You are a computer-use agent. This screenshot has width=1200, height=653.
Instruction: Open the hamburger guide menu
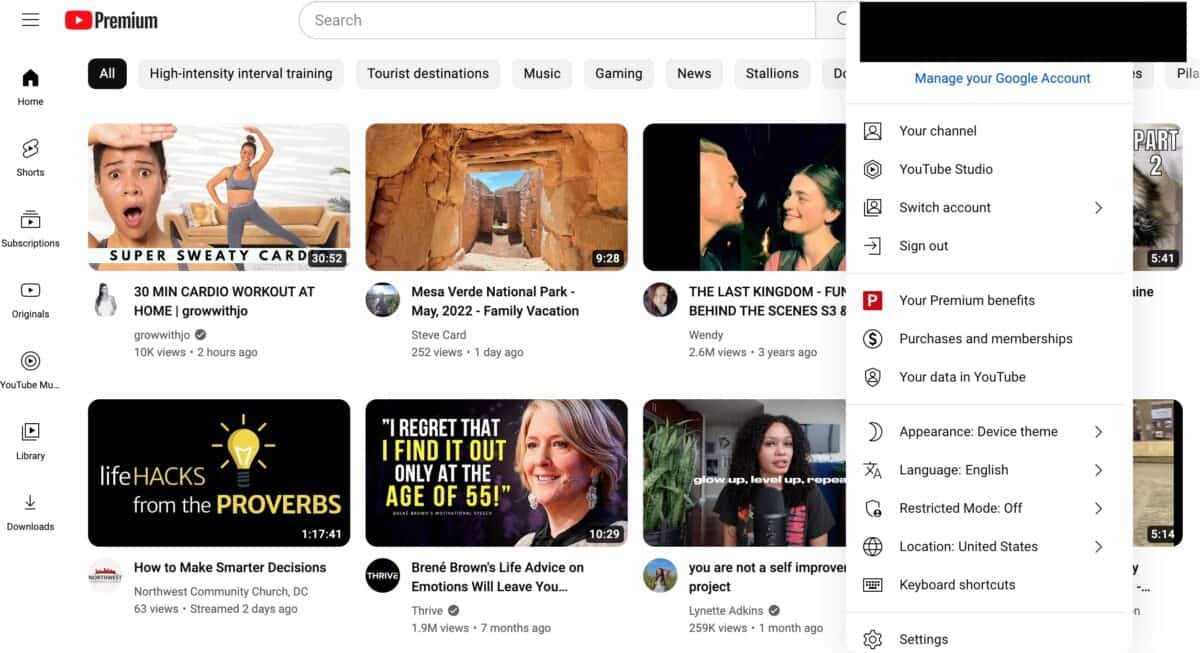pos(30,20)
